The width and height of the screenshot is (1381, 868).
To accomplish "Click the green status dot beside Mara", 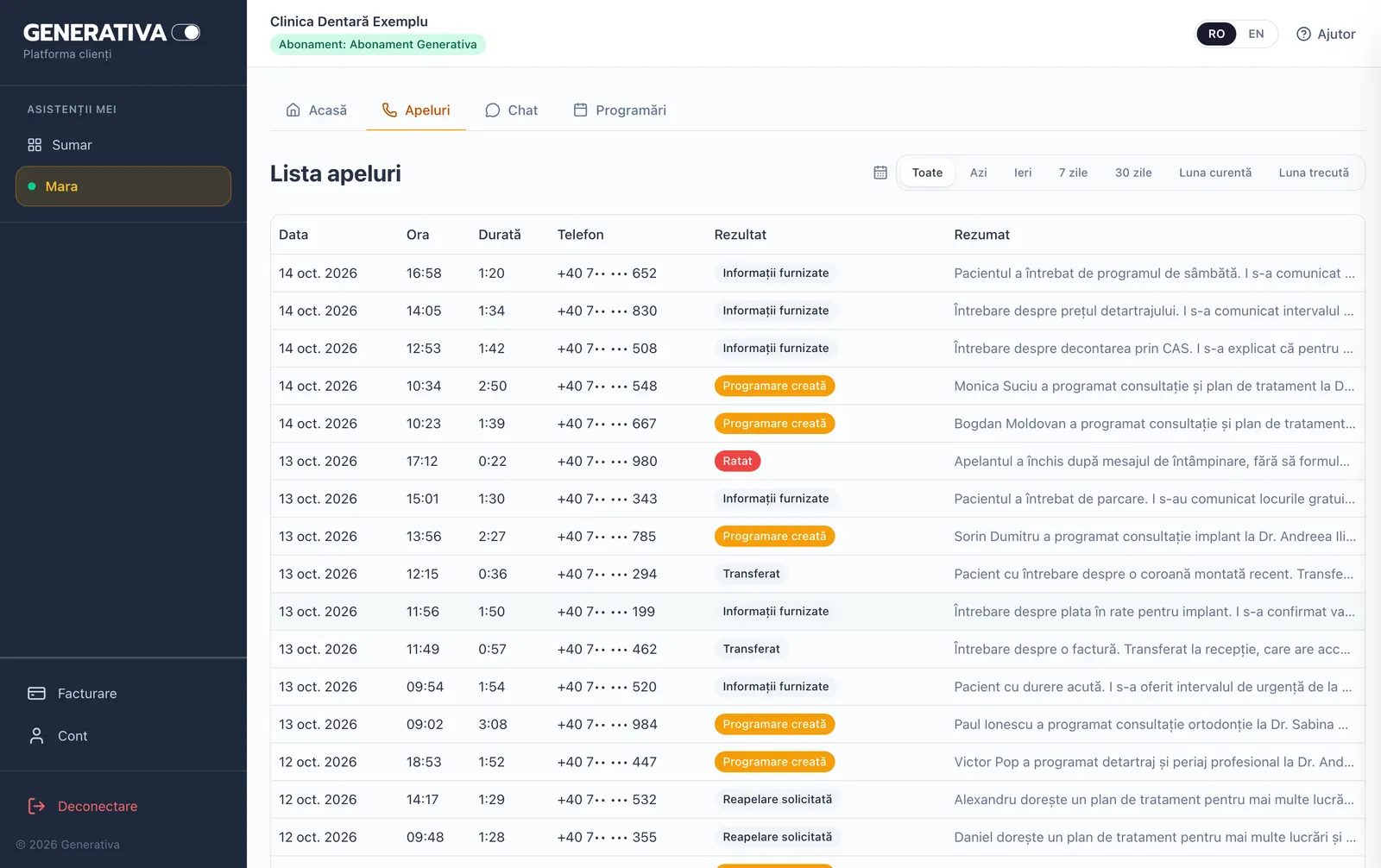I will [32, 186].
